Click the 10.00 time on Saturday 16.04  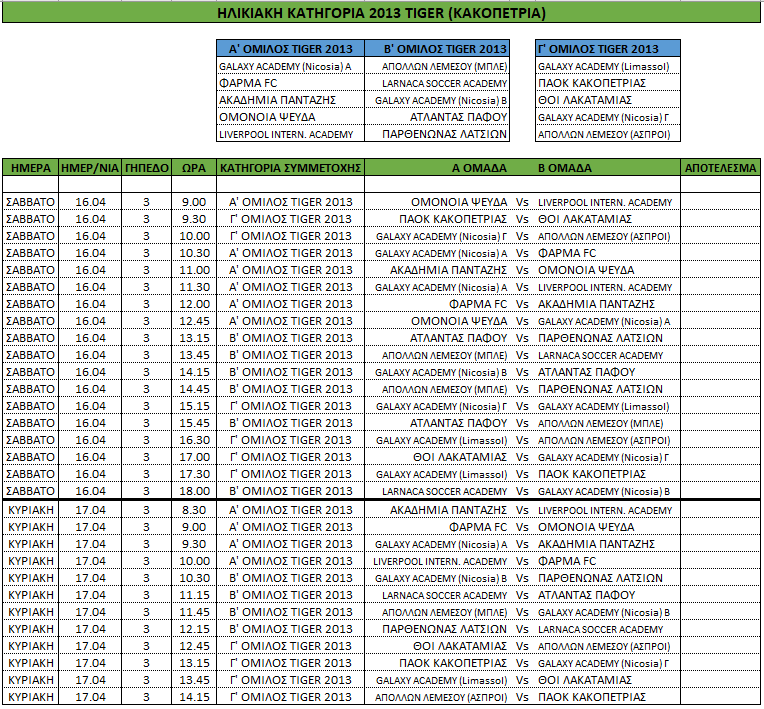194,236
